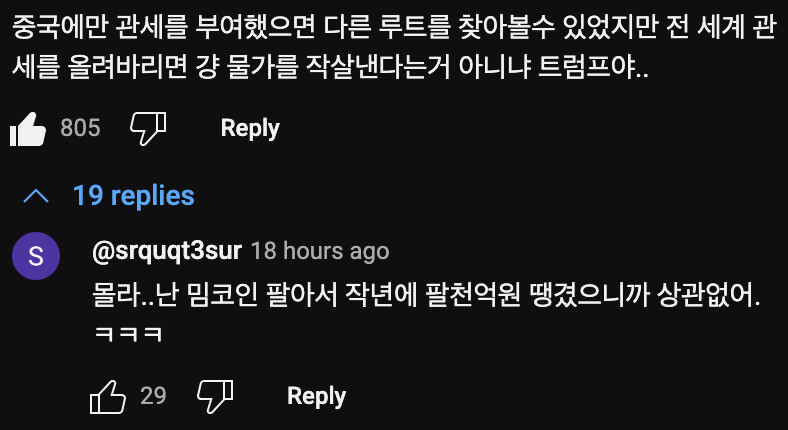Dislike the reply from @srquqt3sur

tap(215, 395)
